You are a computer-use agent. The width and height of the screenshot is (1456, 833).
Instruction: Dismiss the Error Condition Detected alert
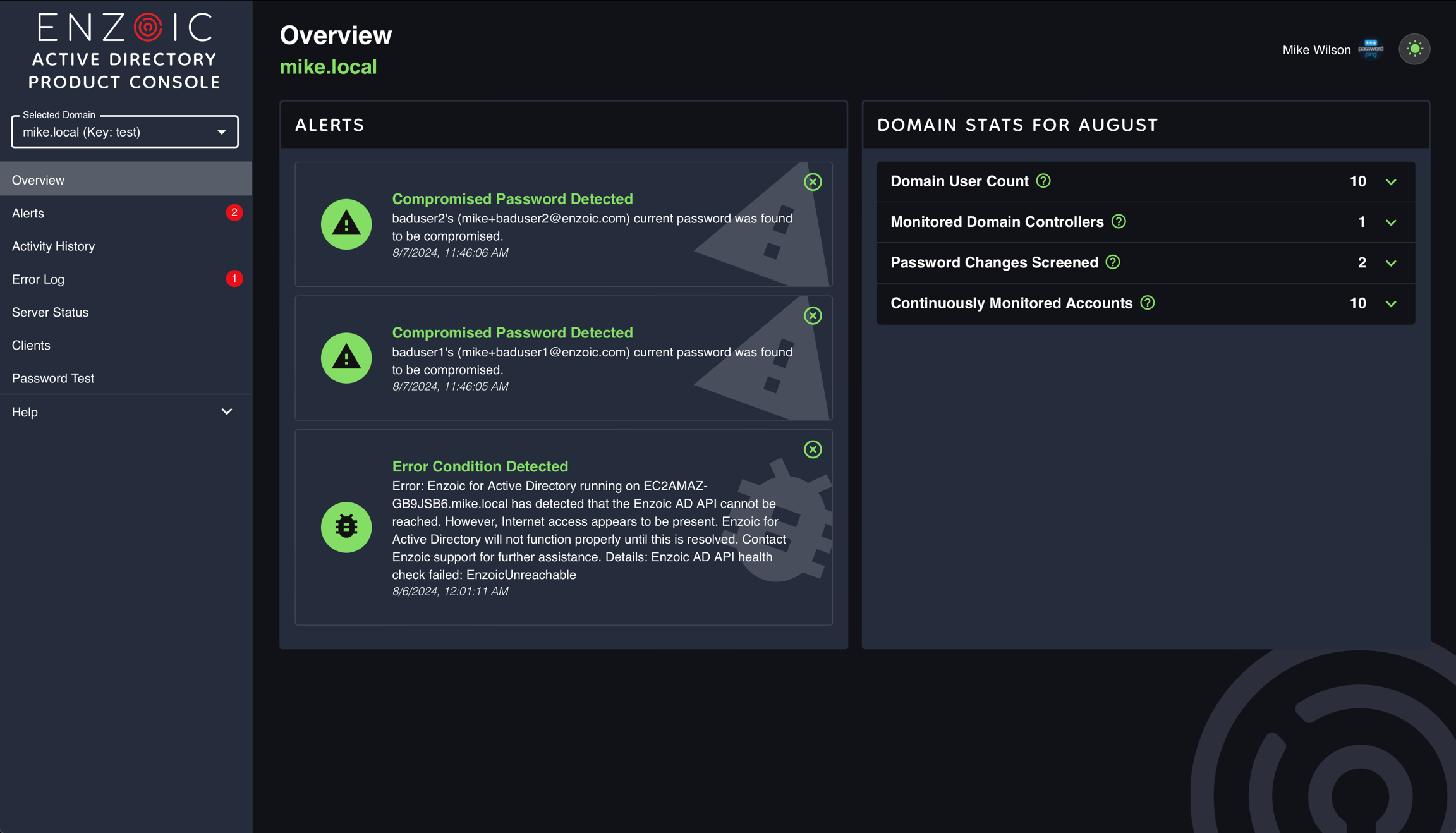tap(813, 449)
